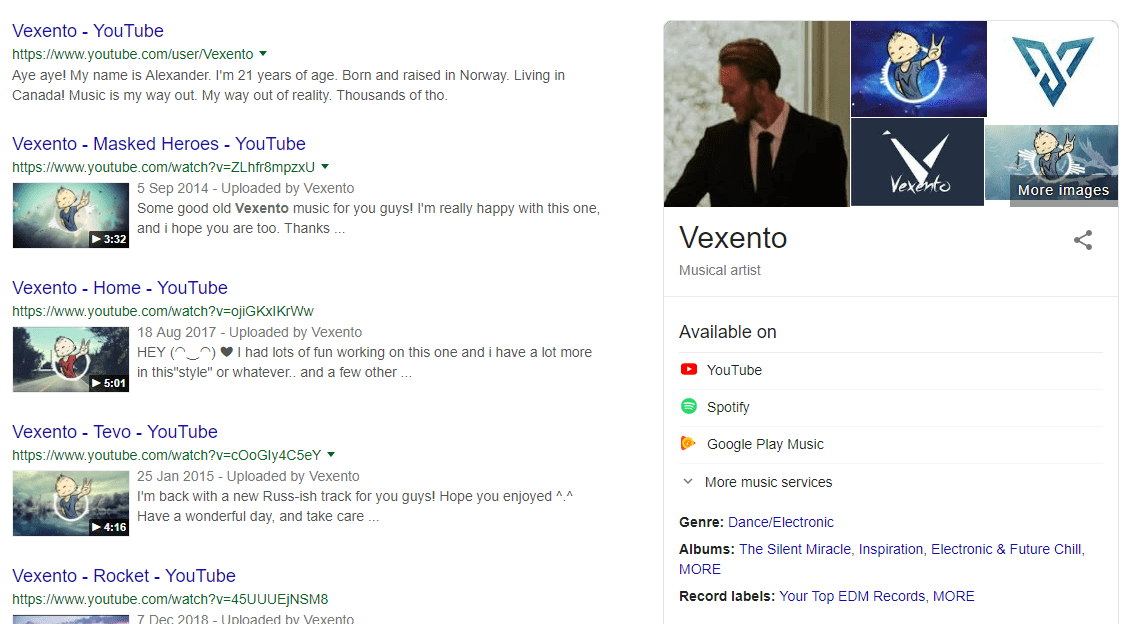View the photo of man in suit
This screenshot has height=624, width=1134.
coord(756,114)
